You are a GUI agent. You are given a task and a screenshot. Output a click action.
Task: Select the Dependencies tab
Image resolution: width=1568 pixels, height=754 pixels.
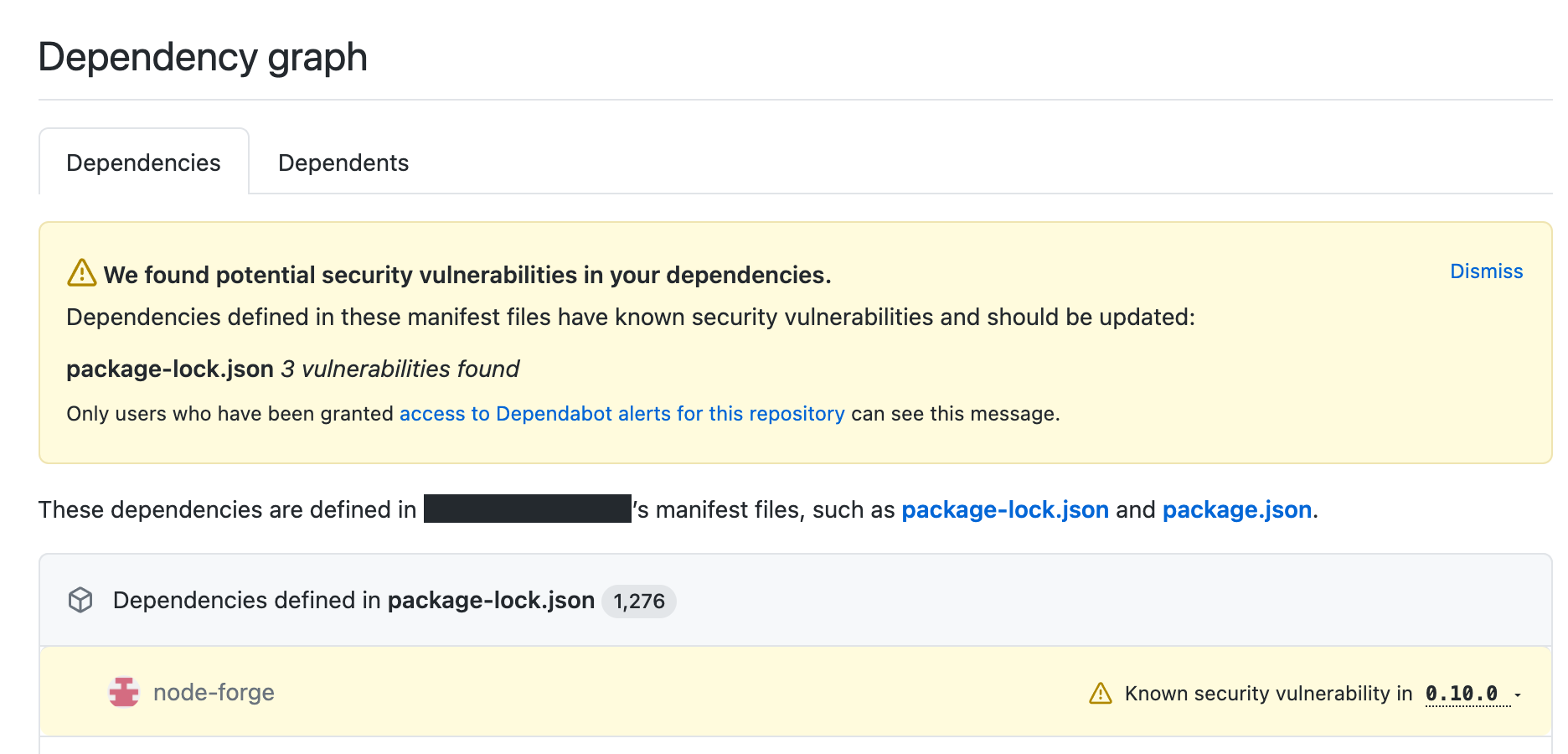click(x=142, y=162)
